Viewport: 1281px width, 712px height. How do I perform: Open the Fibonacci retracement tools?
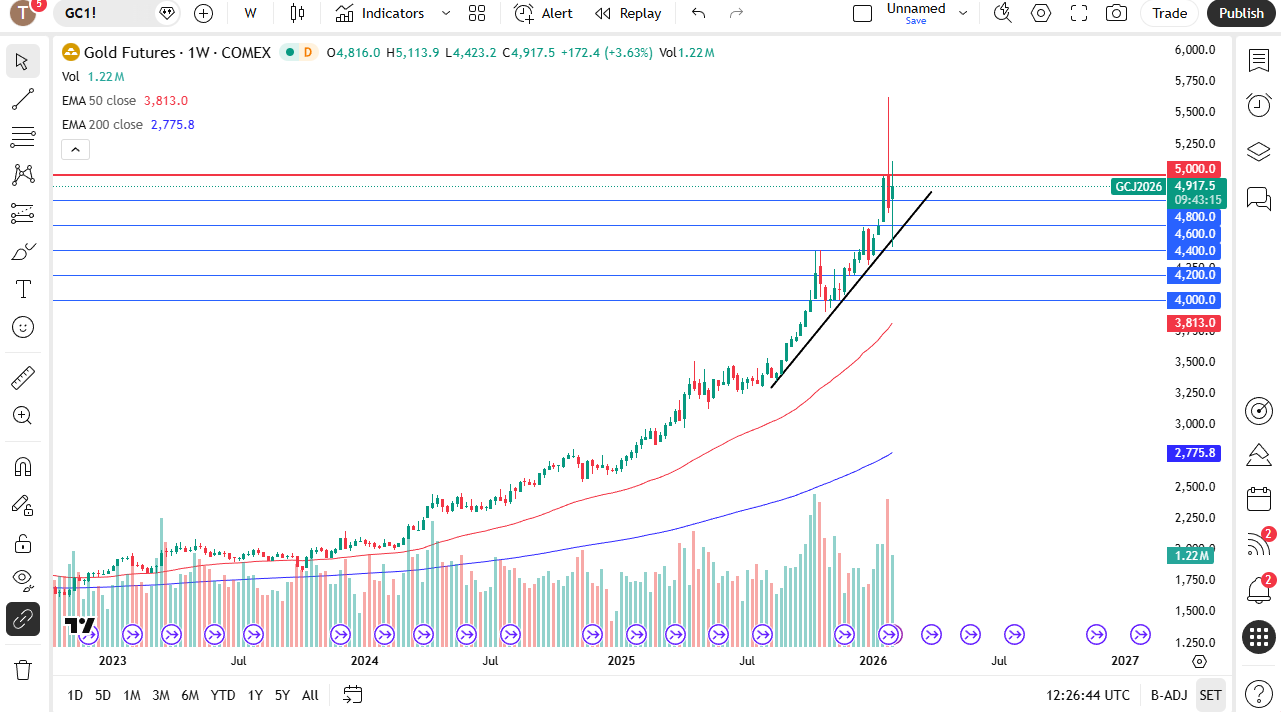pyautogui.click(x=22, y=137)
